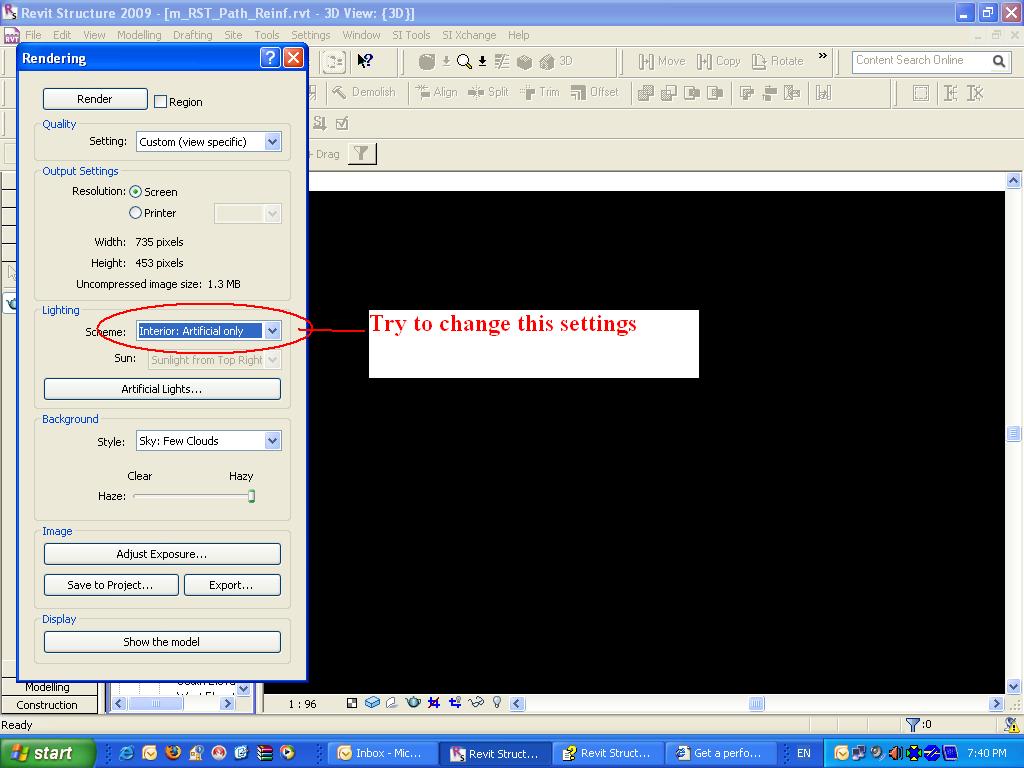Open the Window menu

coord(361,35)
